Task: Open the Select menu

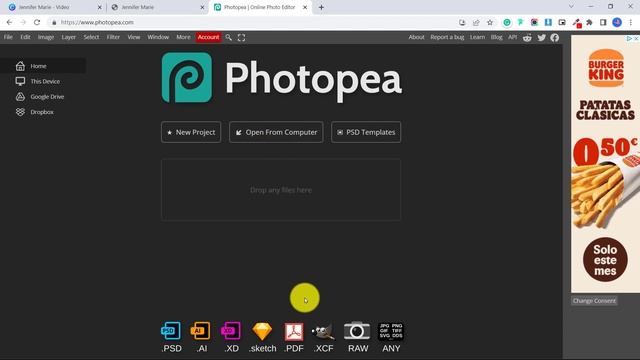Action: [x=91, y=37]
